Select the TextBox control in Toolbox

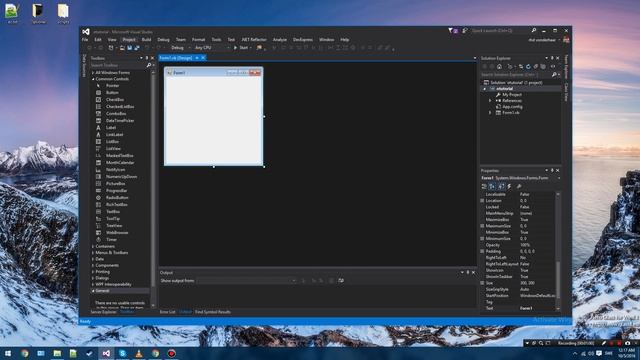(113, 211)
